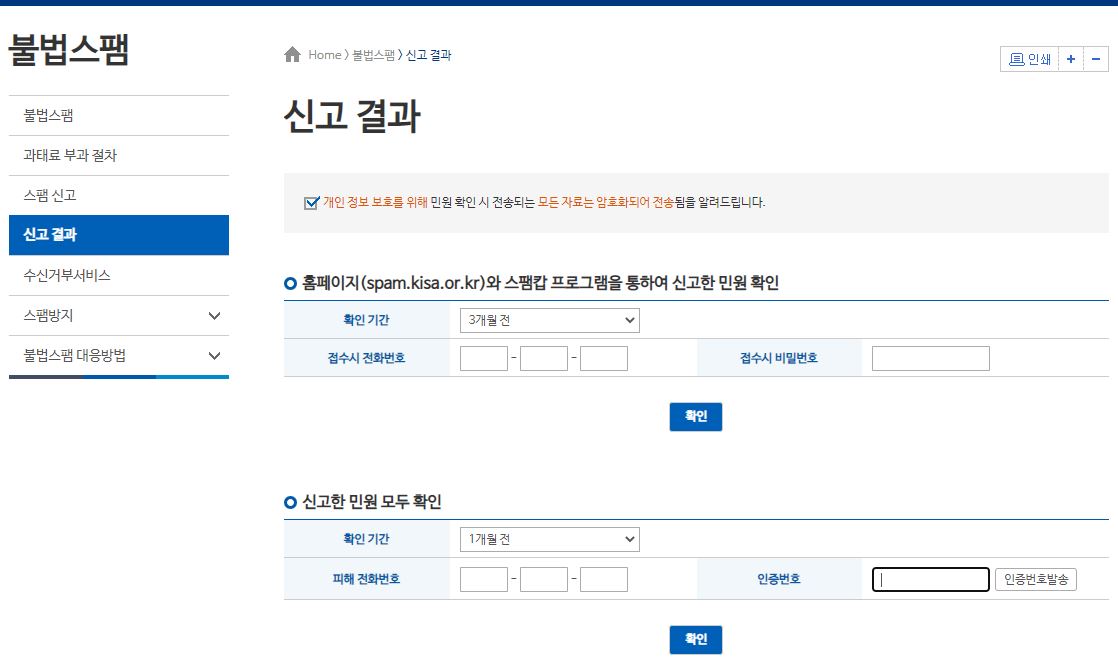Click the 접수시 비밀번호 password field
This screenshot has height=665, width=1118.
tap(930, 357)
